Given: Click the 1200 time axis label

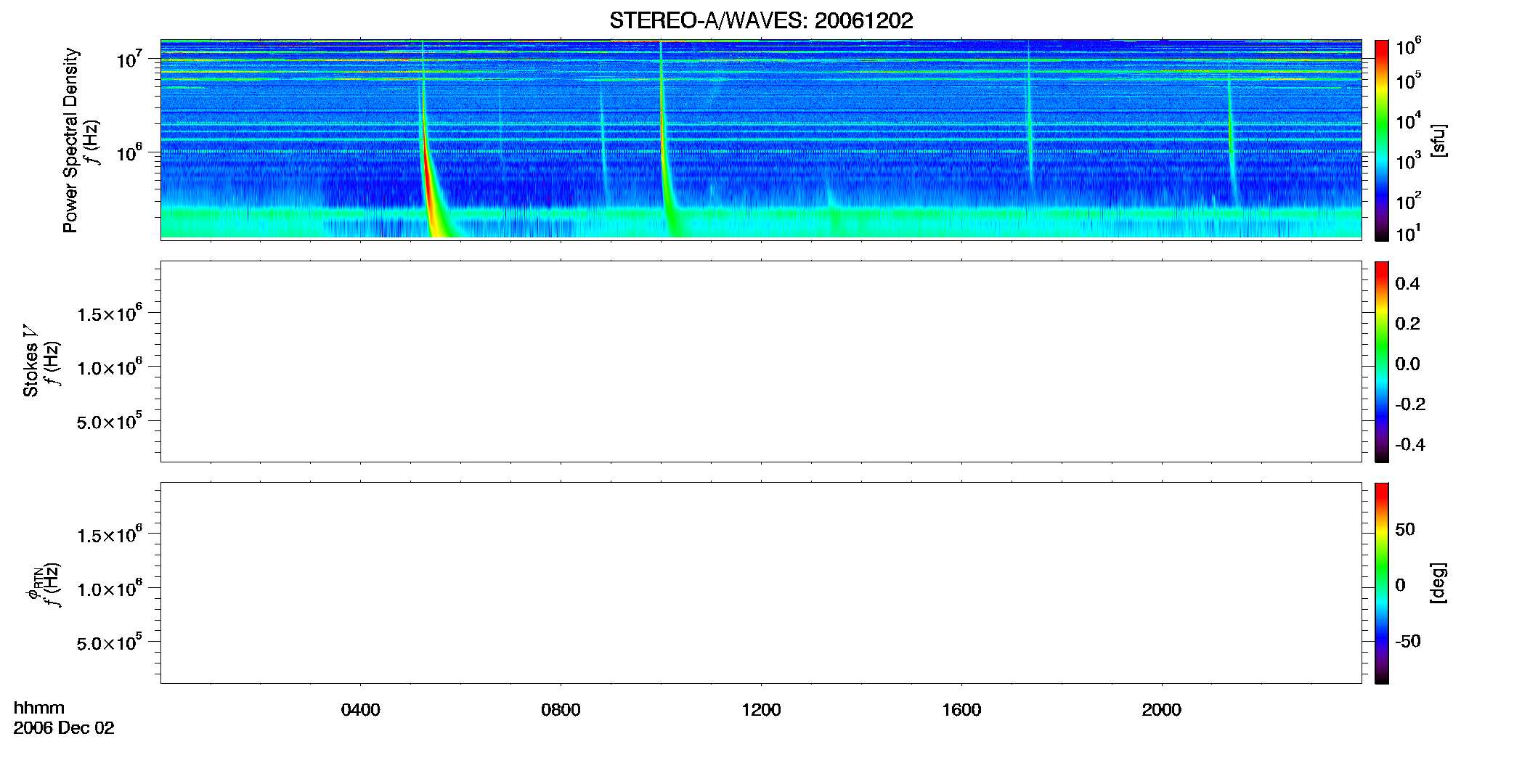Looking at the screenshot, I should [x=761, y=710].
